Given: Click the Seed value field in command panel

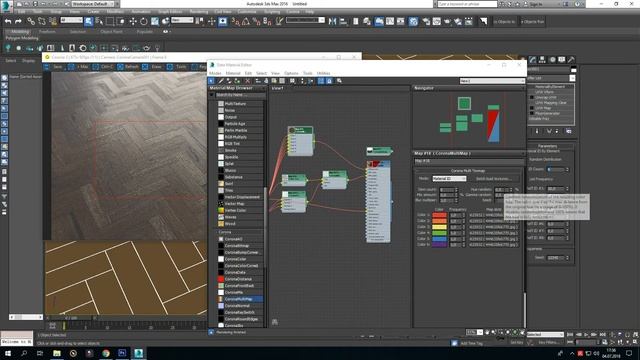Looking at the screenshot, I should click(x=555, y=258).
